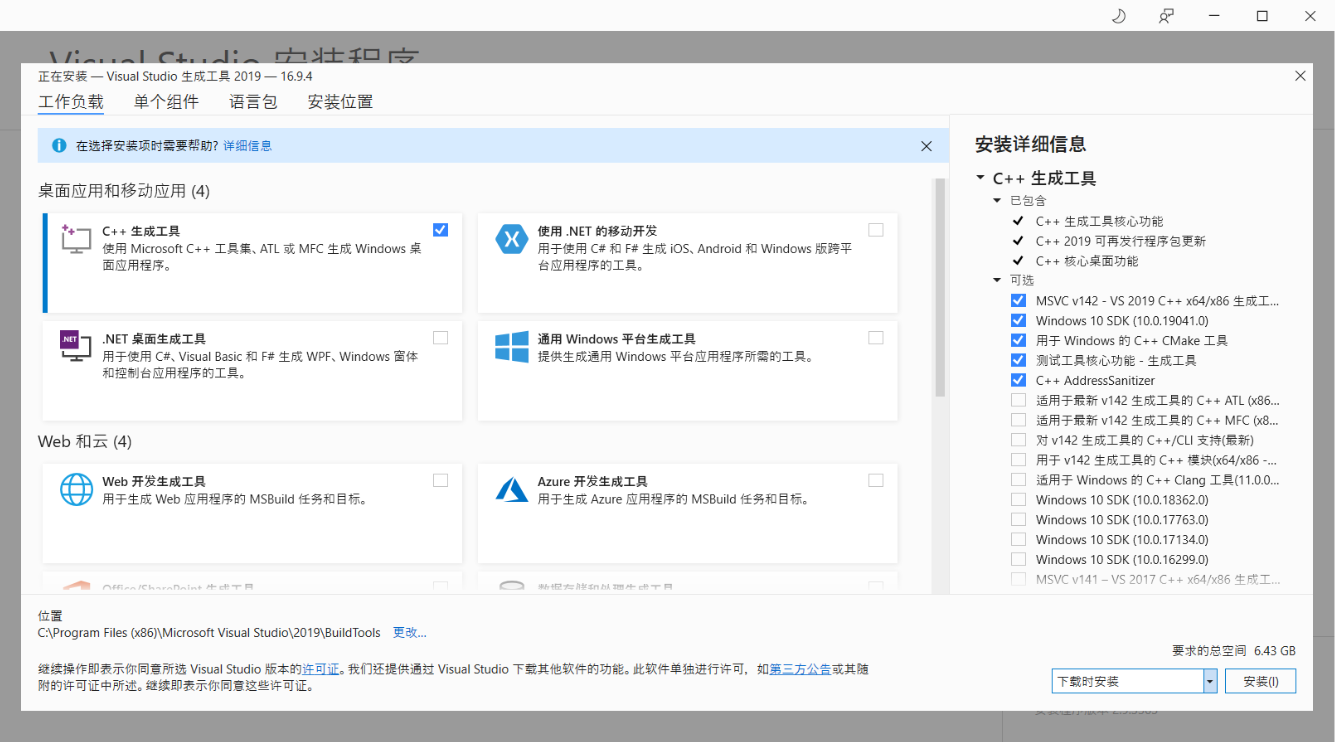Image resolution: width=1335 pixels, height=742 pixels.
Task: Open the 第三方公告 link
Action: [800, 669]
